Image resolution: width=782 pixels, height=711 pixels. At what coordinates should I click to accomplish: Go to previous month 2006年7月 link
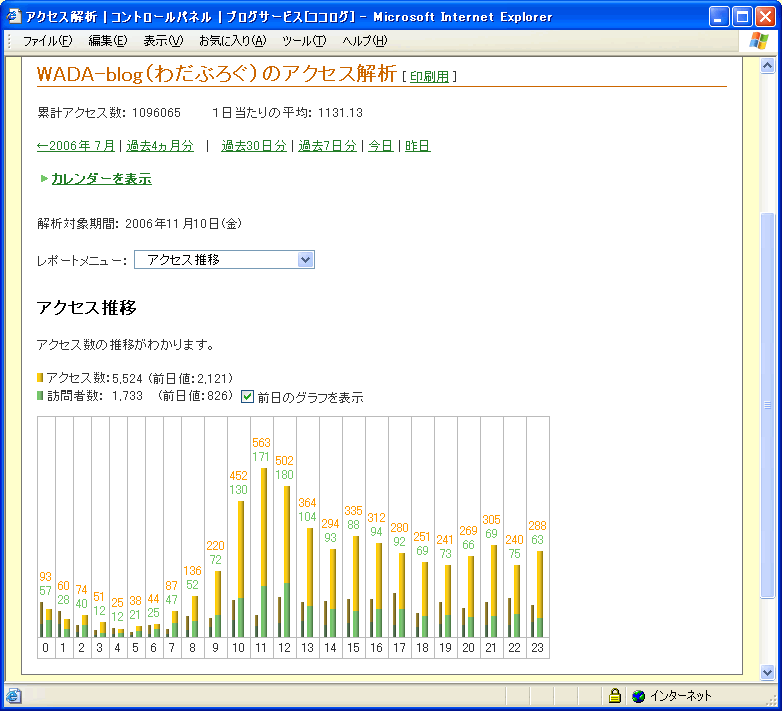click(76, 146)
